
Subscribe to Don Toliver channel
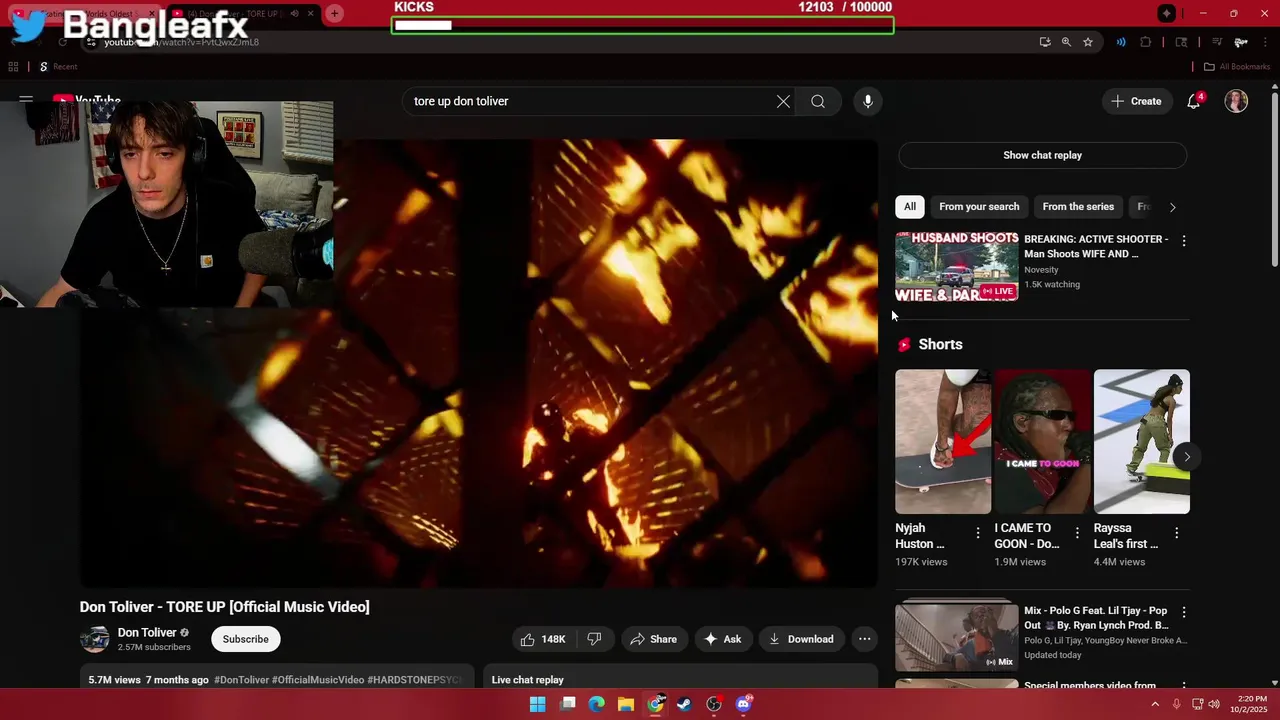pos(245,639)
